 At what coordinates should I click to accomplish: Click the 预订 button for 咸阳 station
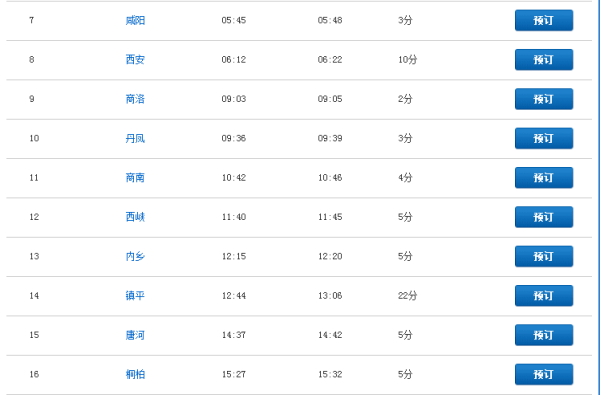coord(544,20)
